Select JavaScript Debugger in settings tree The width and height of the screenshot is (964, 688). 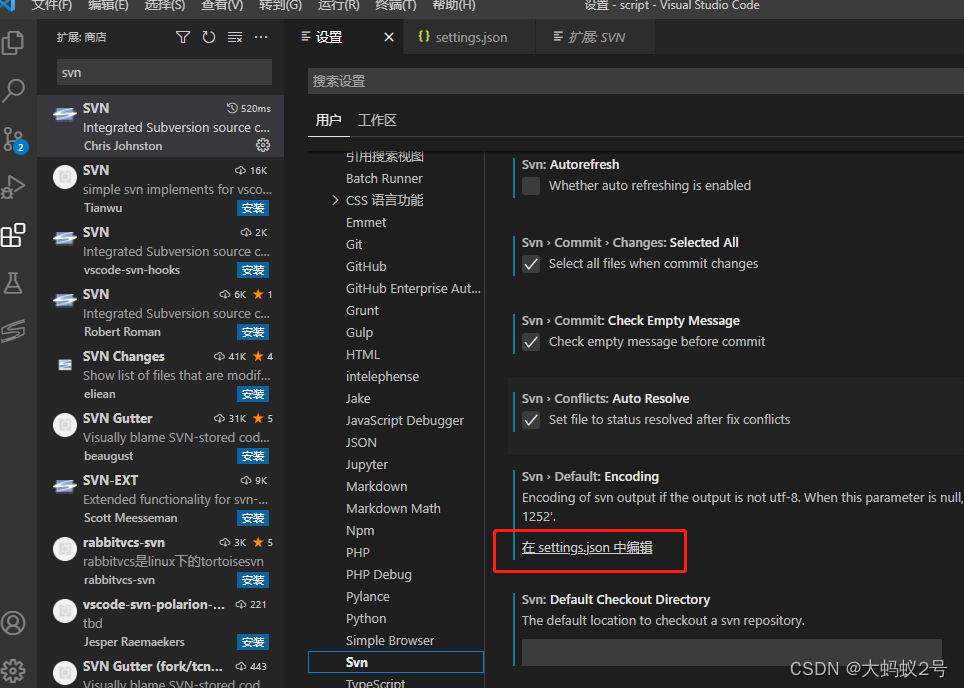405,421
